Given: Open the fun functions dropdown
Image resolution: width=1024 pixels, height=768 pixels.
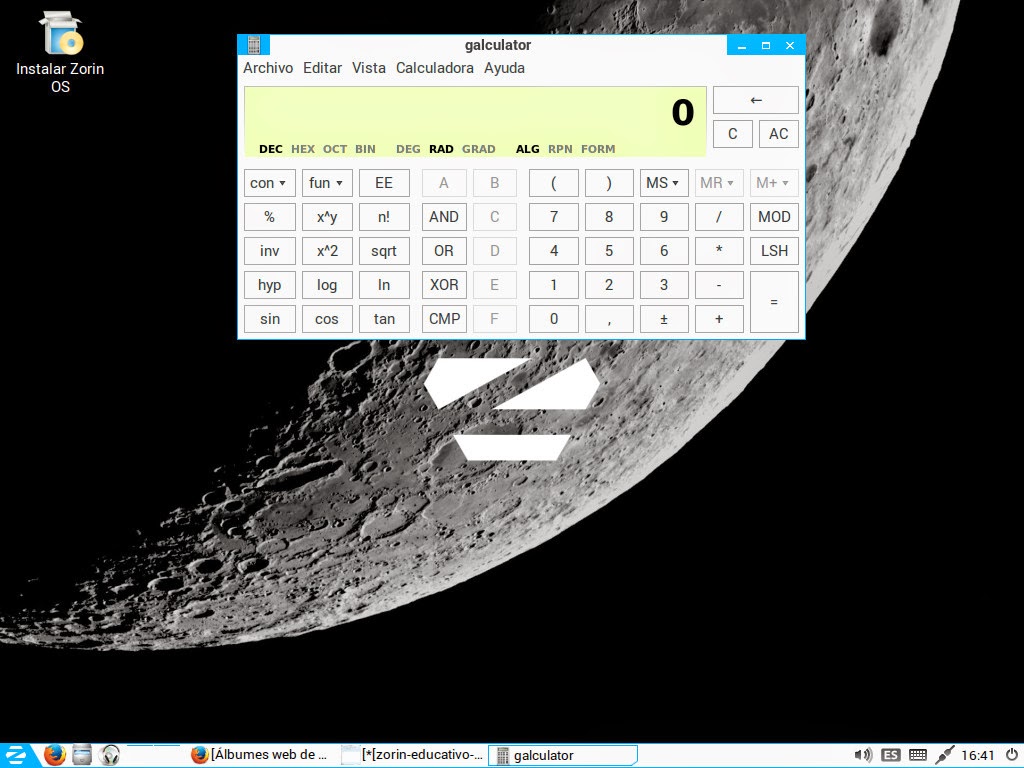Looking at the screenshot, I should click(327, 182).
